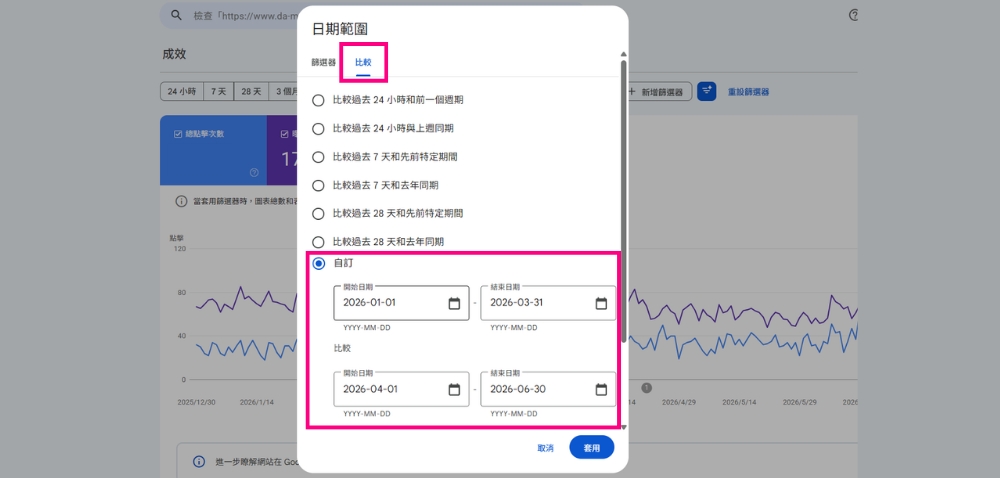
Task: Open calendar for compare start date 2026-04-01
Action: [454, 389]
